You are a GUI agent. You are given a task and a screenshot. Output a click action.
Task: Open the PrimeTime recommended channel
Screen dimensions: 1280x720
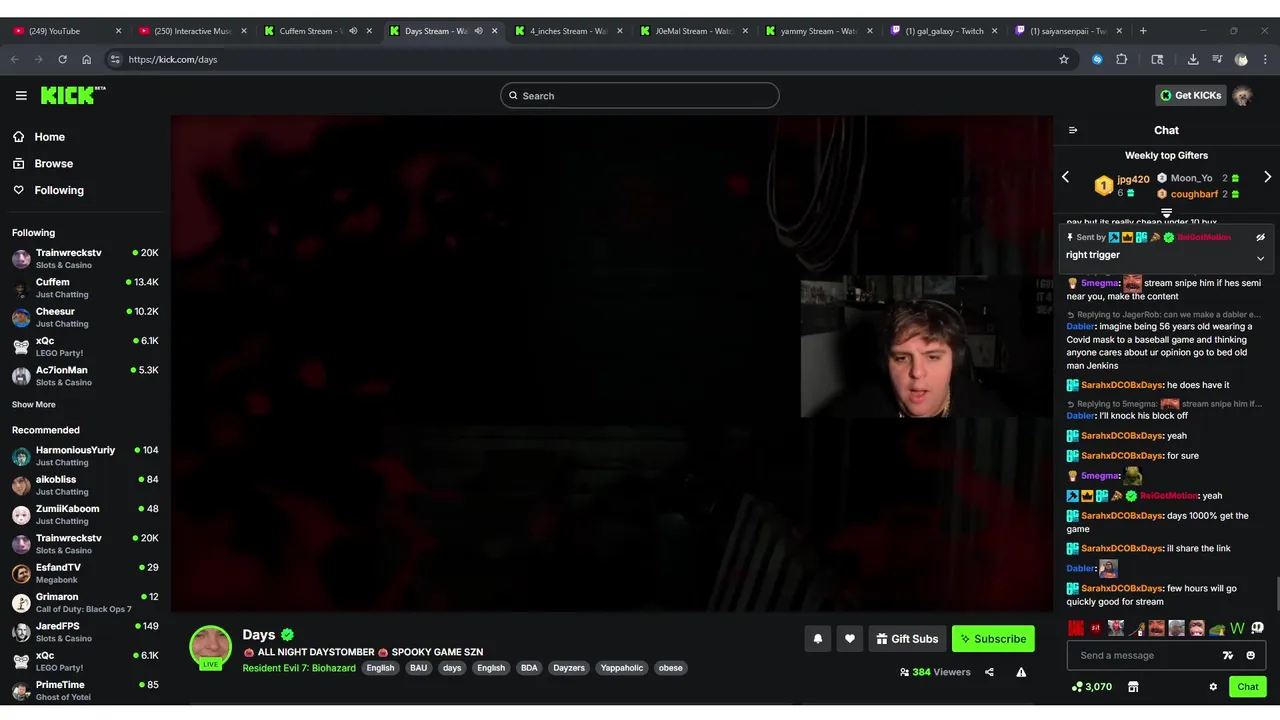(x=85, y=690)
